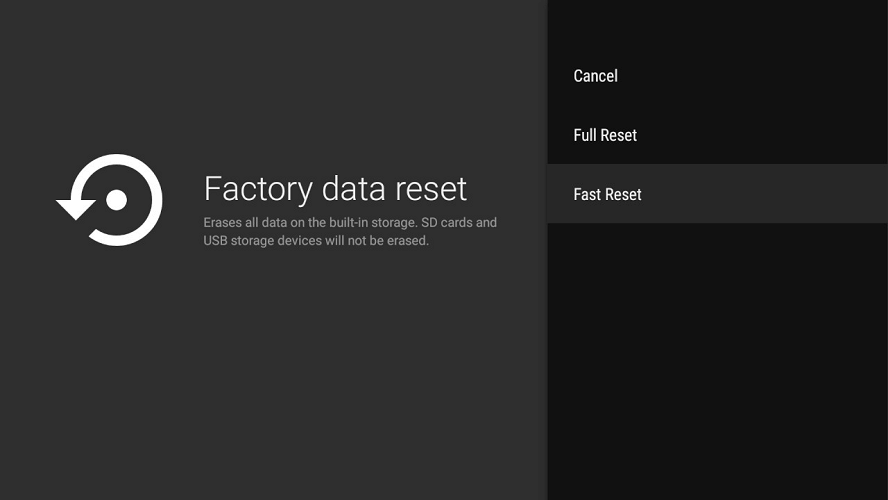Click the Factory data reset heading
The image size is (888, 500).
click(335, 189)
